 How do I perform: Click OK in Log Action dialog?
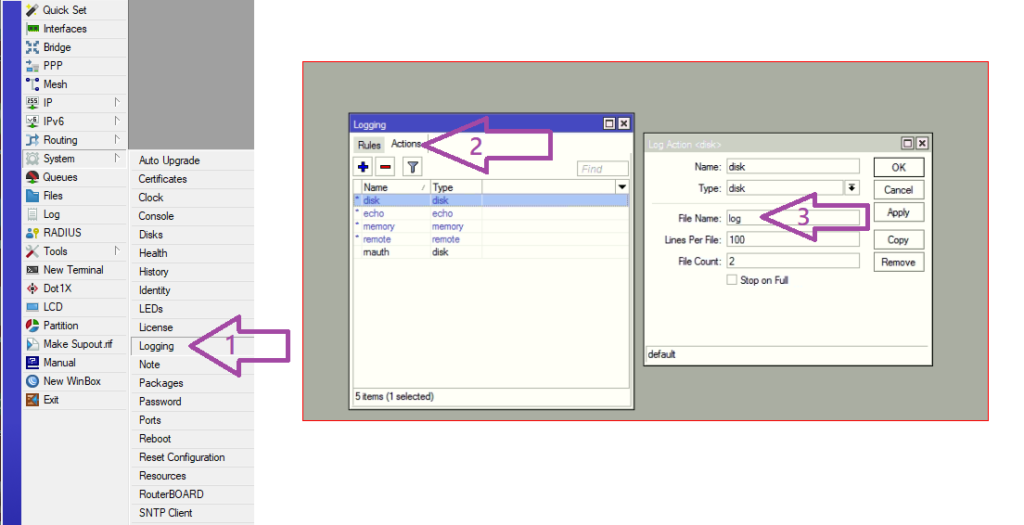[x=898, y=168]
